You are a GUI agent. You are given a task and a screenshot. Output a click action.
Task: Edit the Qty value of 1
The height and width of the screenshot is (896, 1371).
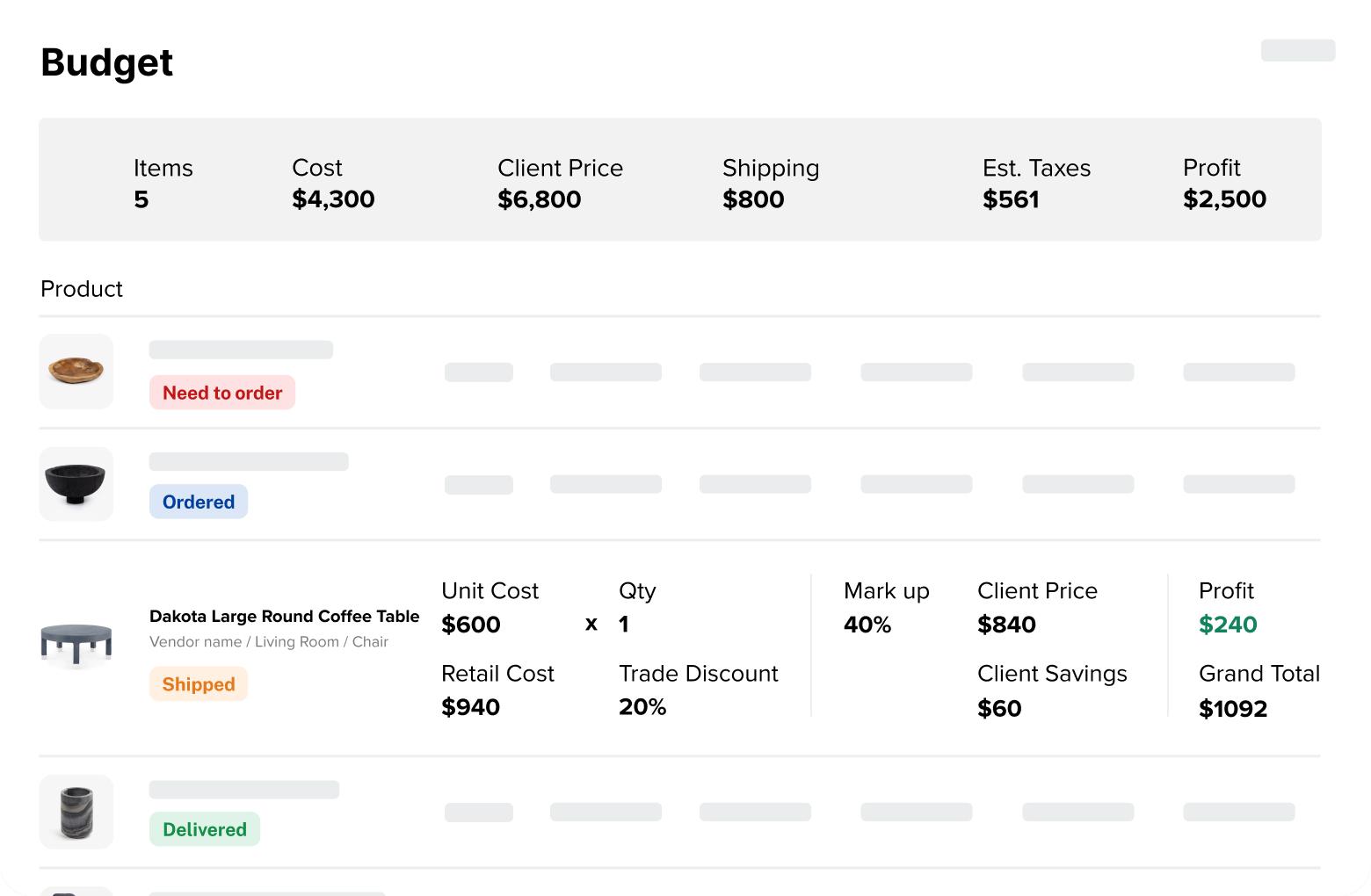[x=624, y=625]
